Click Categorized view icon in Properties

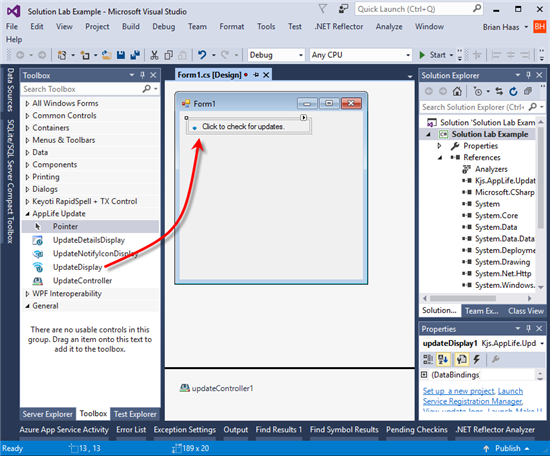tap(428, 359)
